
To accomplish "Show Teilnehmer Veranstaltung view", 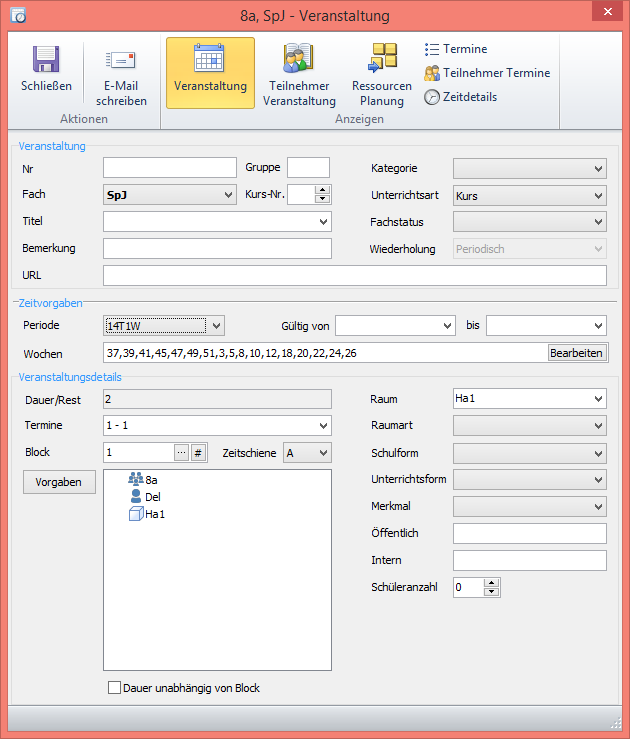I will coord(299,73).
